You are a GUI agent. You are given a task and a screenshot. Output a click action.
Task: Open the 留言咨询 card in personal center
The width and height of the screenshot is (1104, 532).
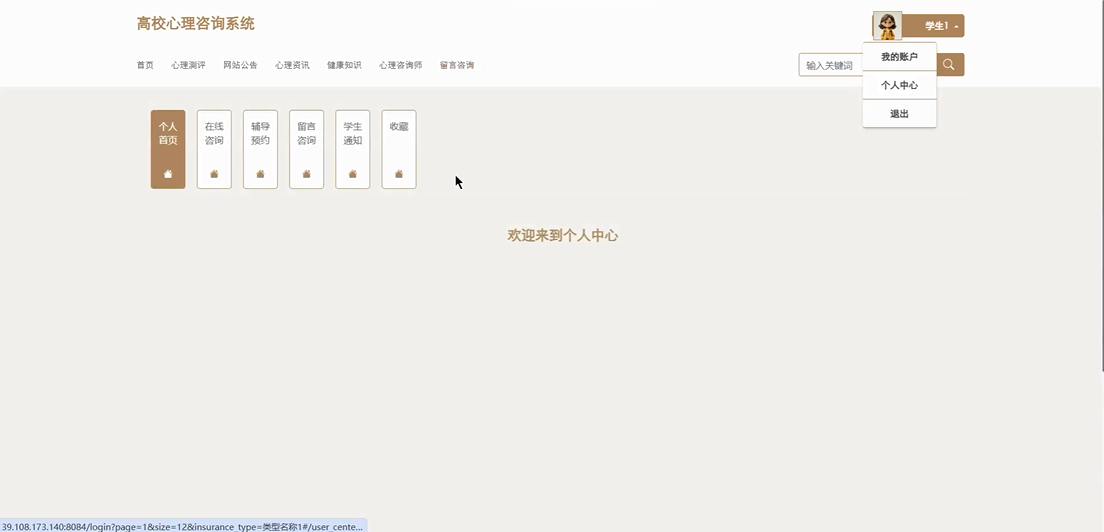pyautogui.click(x=306, y=134)
